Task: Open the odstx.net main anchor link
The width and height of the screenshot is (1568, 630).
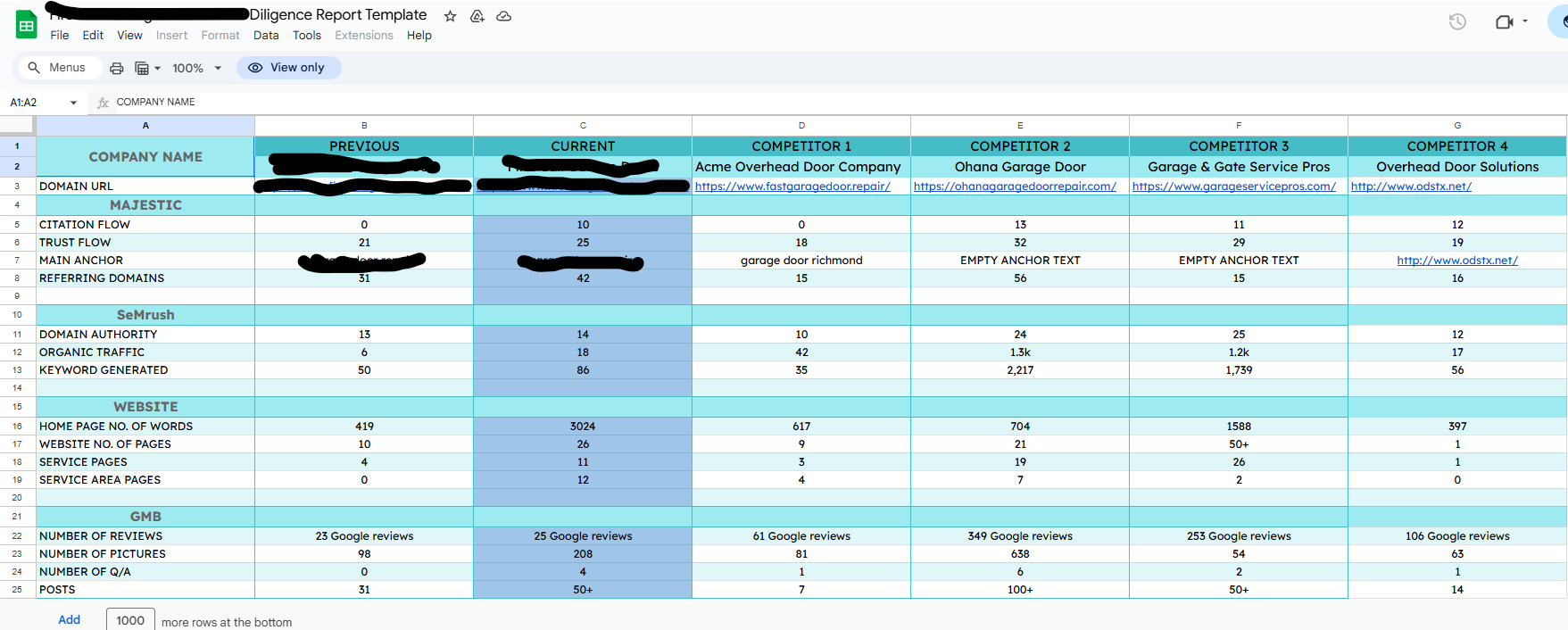Action: (1457, 261)
